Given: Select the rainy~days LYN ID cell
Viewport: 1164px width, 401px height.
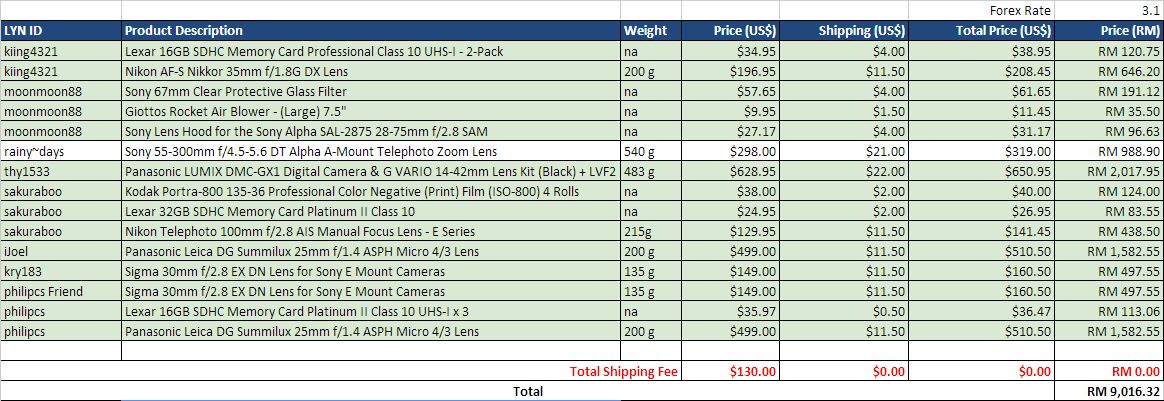Looking at the screenshot, I should click(x=60, y=151).
